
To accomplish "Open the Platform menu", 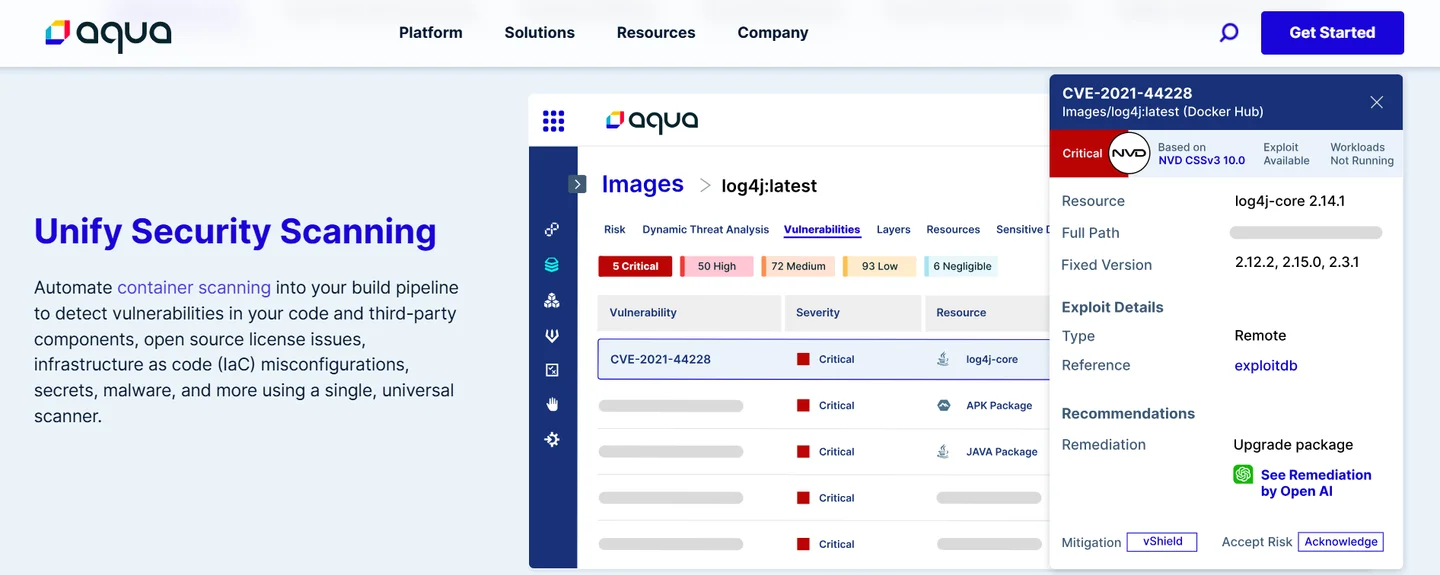I will coord(431,33).
